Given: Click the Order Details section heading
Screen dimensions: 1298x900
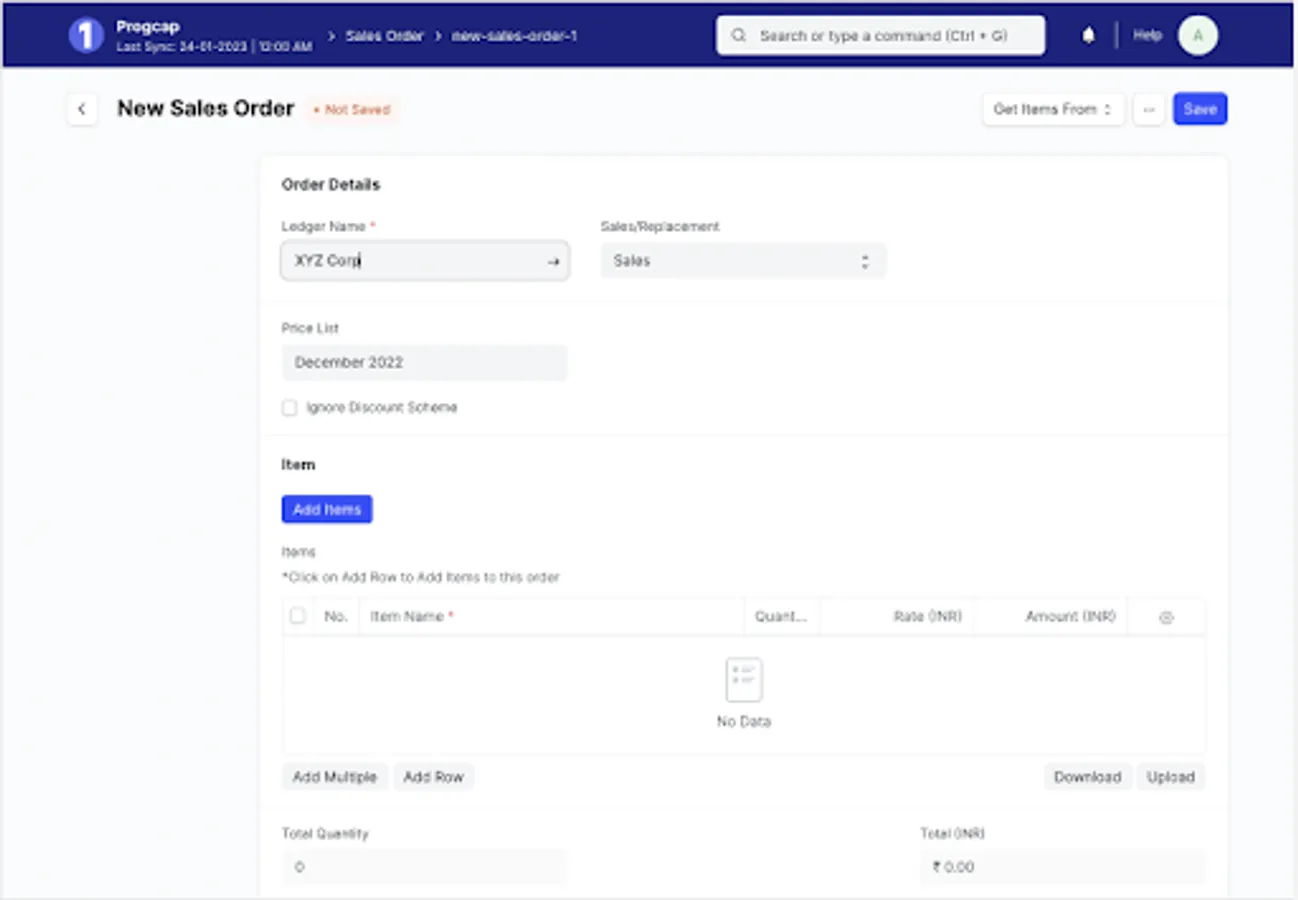Looking at the screenshot, I should [331, 185].
